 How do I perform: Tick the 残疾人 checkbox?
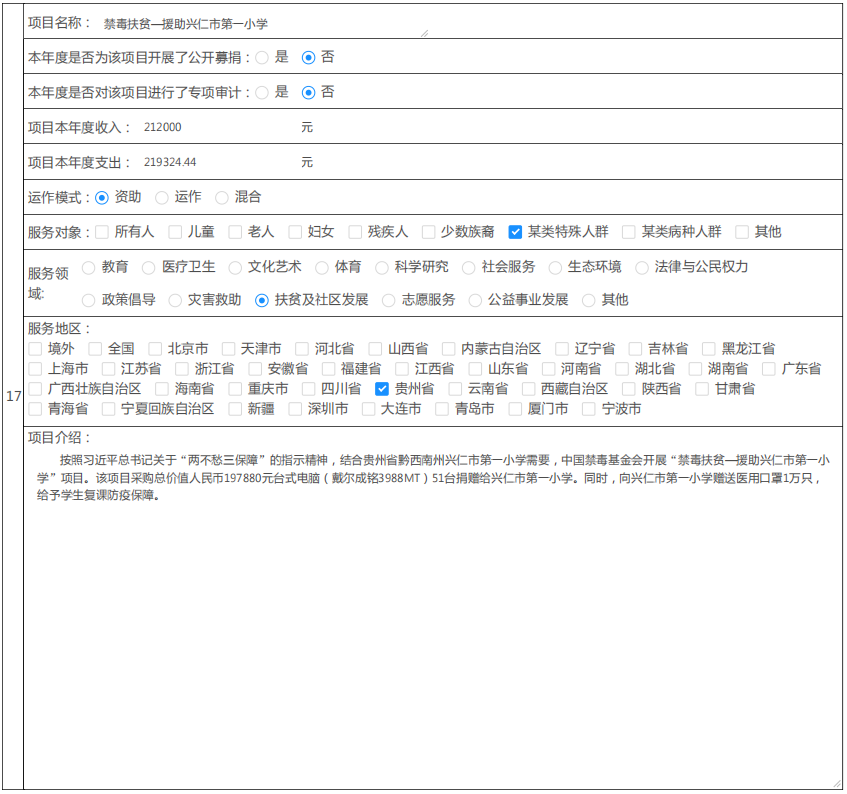[x=355, y=232]
